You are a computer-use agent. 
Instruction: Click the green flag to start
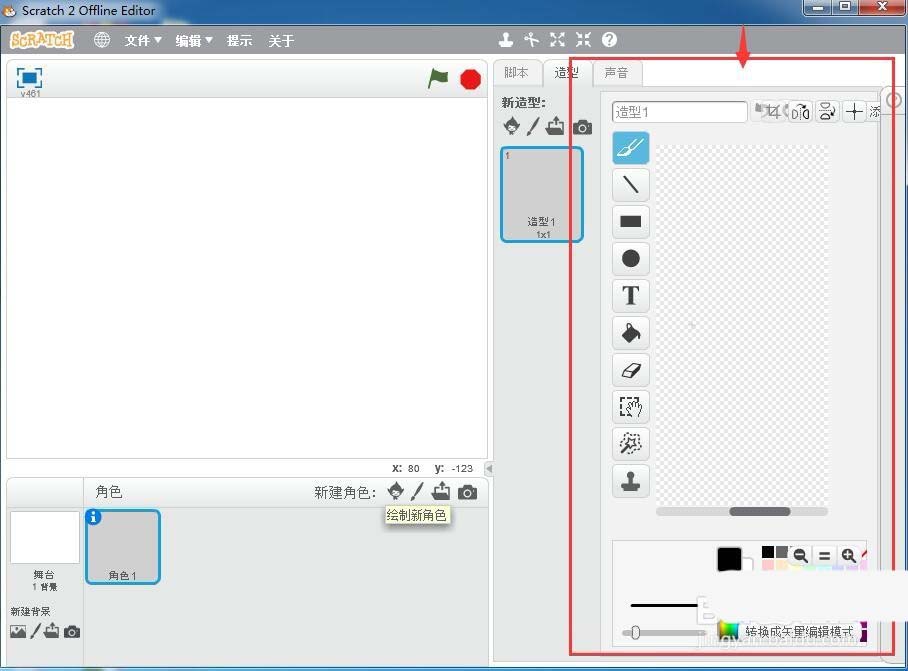point(438,78)
